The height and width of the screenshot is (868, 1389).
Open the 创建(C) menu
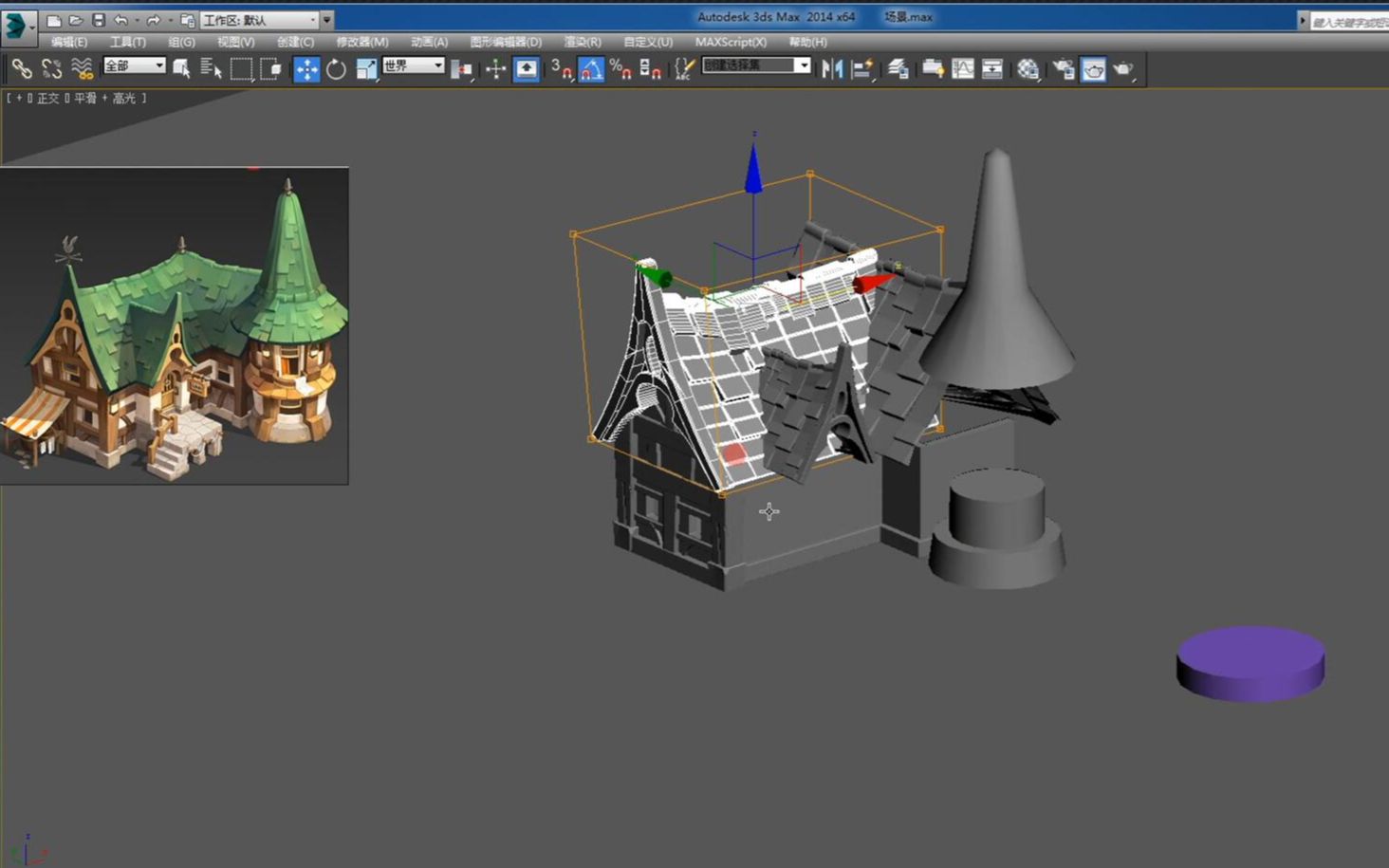click(x=295, y=42)
